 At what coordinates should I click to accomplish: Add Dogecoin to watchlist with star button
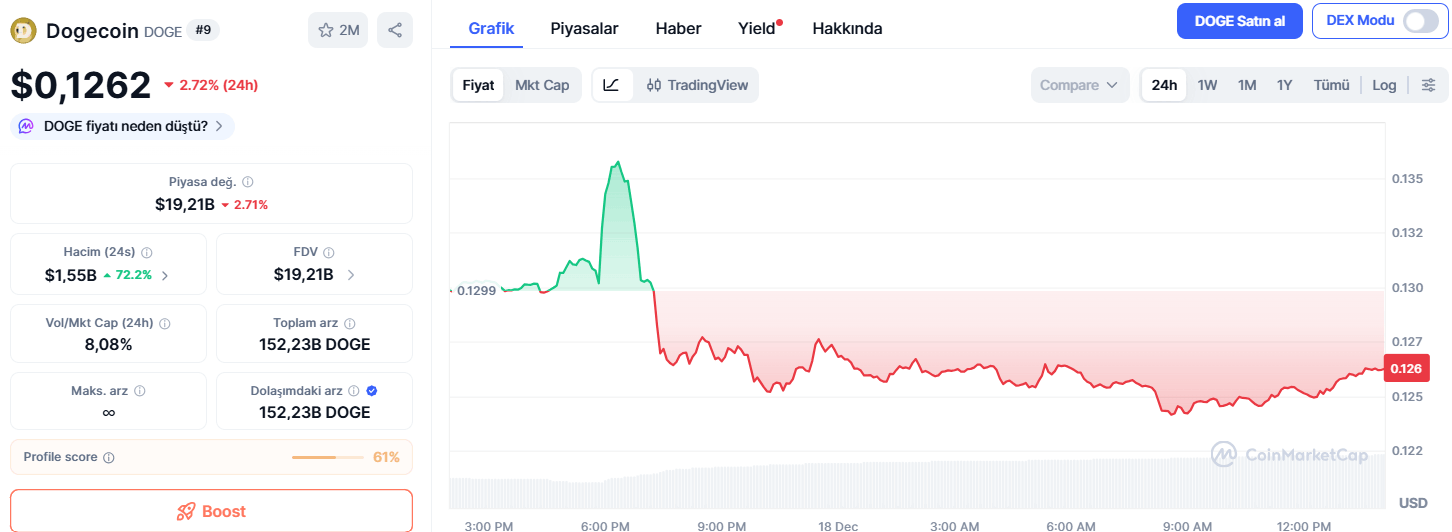(x=338, y=30)
